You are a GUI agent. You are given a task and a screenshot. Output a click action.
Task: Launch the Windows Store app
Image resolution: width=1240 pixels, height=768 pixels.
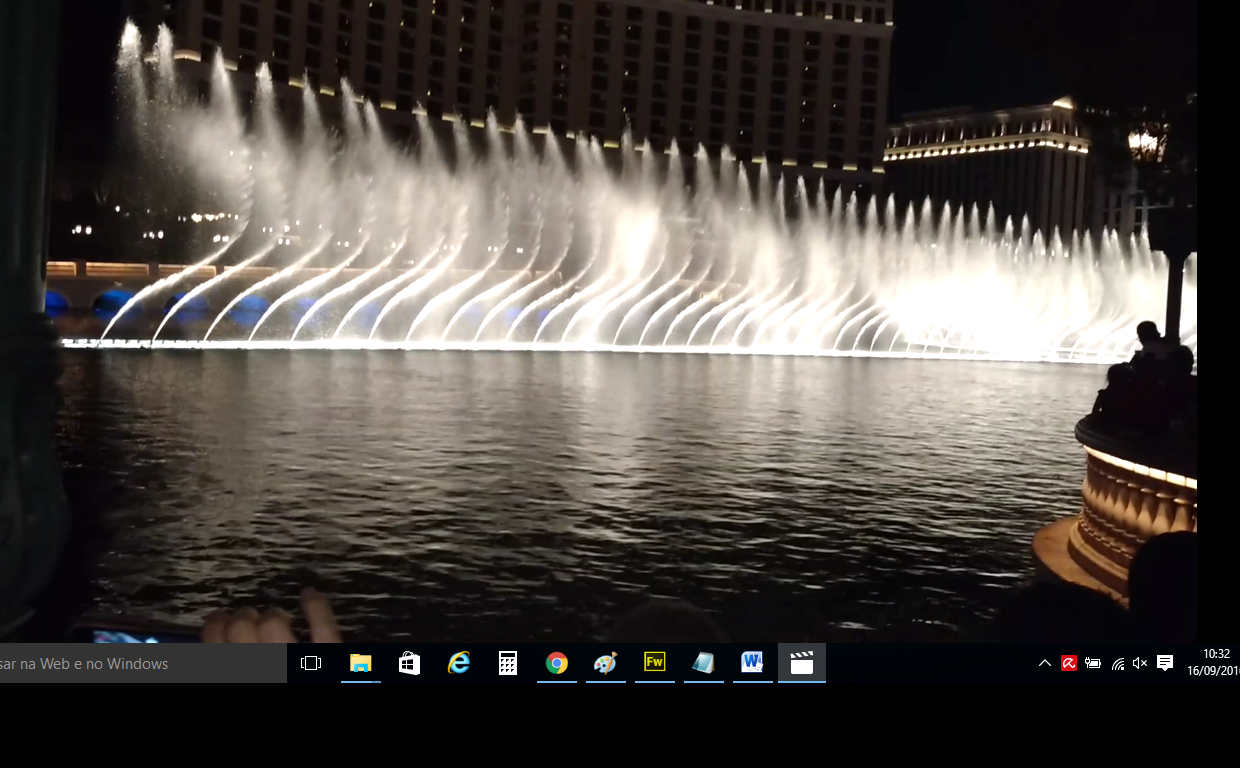point(409,663)
